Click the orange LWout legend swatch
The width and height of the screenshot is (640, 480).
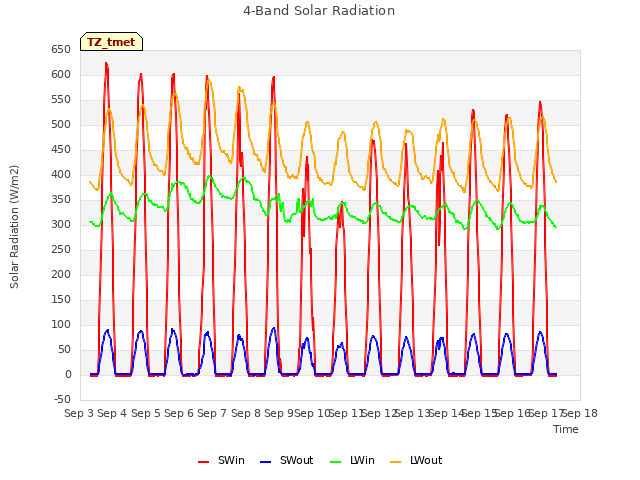tap(396, 462)
